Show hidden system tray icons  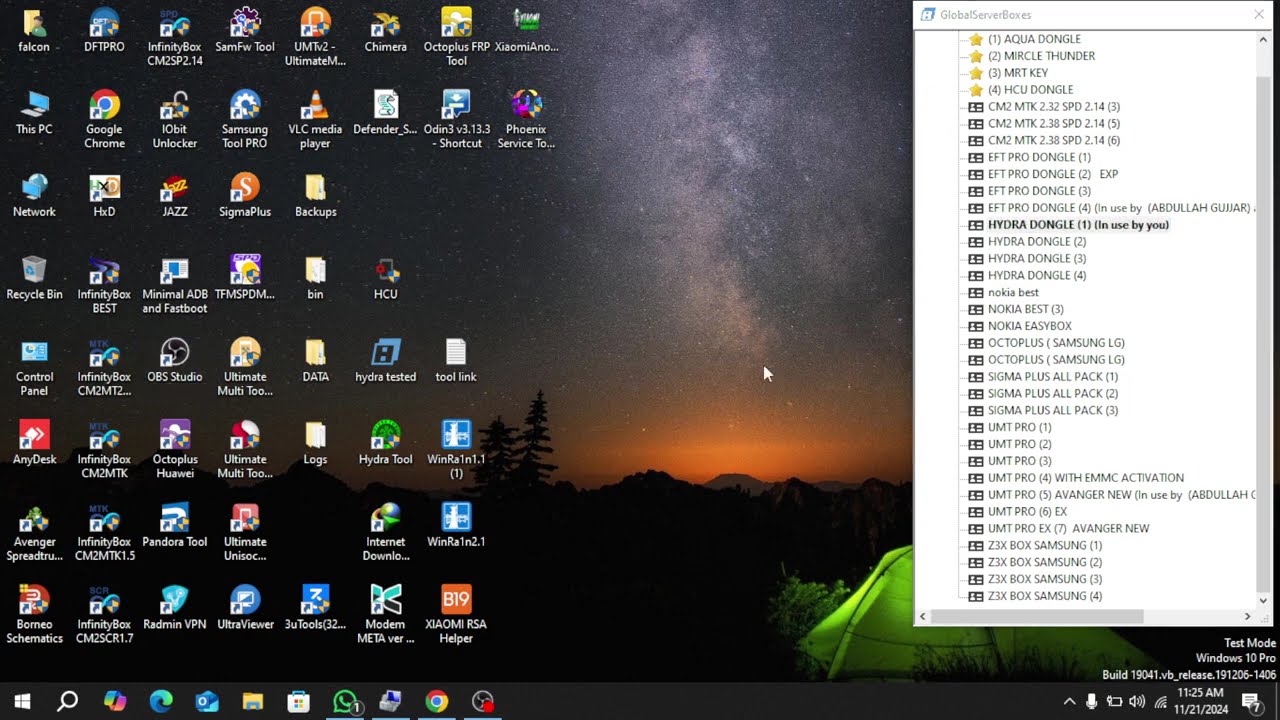[1069, 702]
